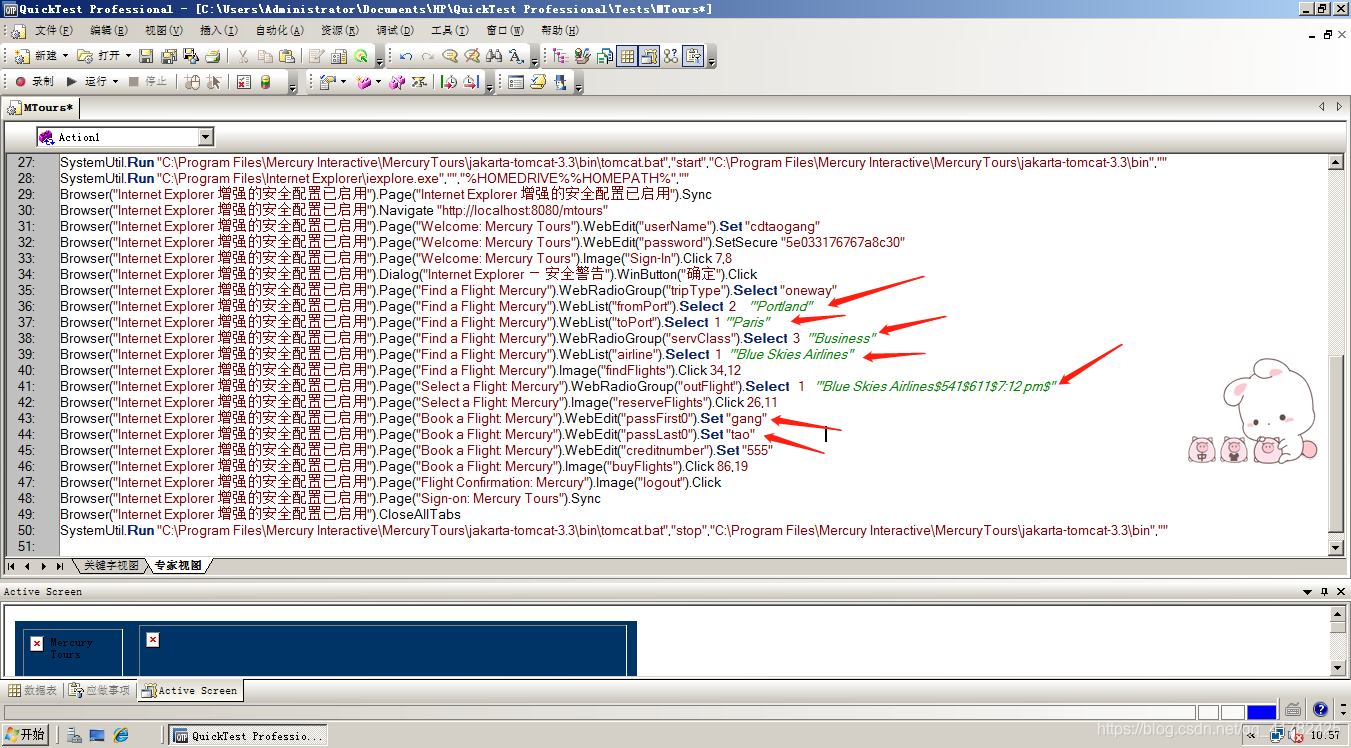The height and width of the screenshot is (748, 1351).
Task: Open Insert Checkpoint dropdown arrow
Action: pyautogui.click(x=343, y=82)
